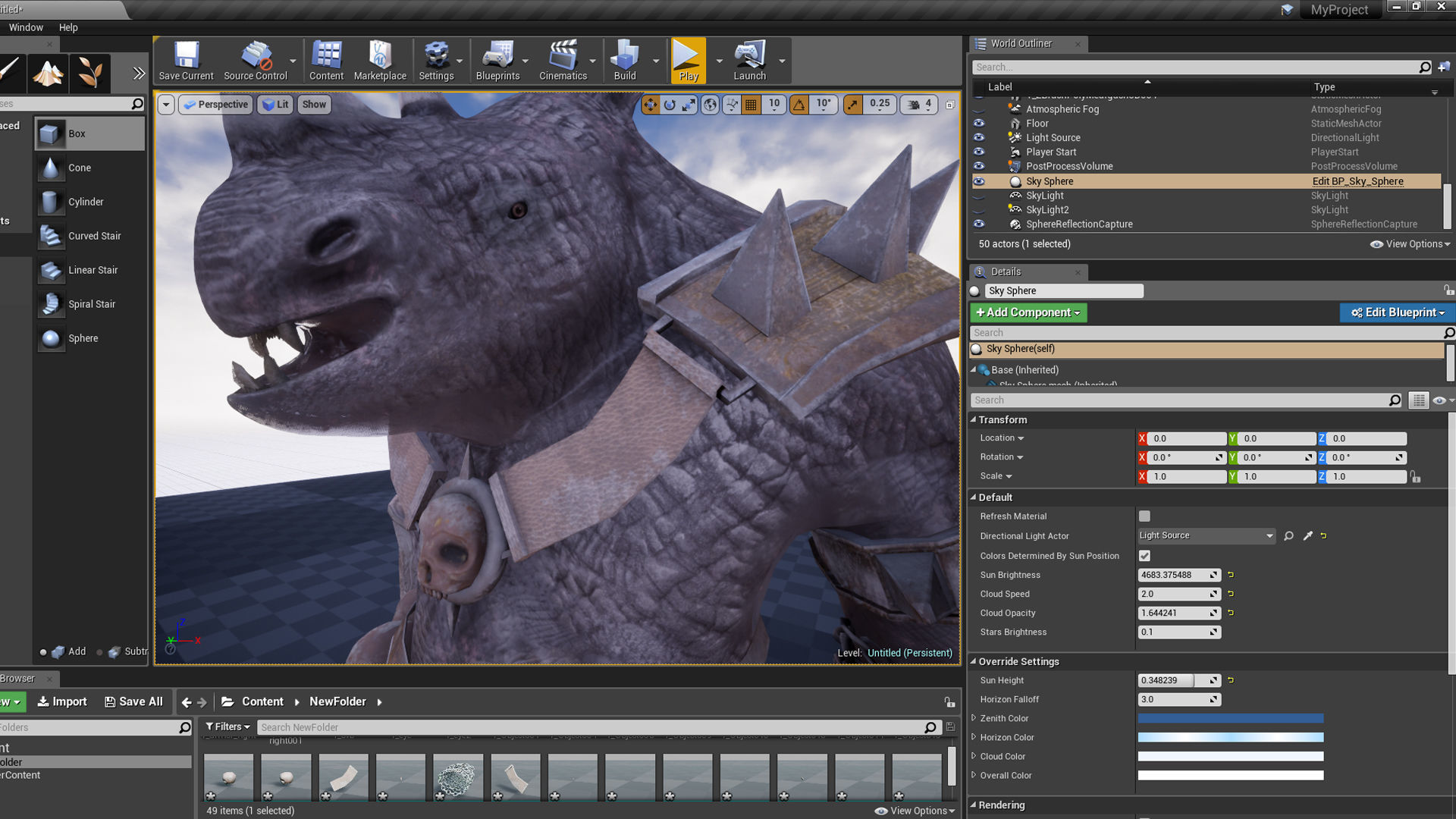The width and height of the screenshot is (1456, 819).
Task: Open the viewport options dropdown arrow
Action: tap(166, 105)
